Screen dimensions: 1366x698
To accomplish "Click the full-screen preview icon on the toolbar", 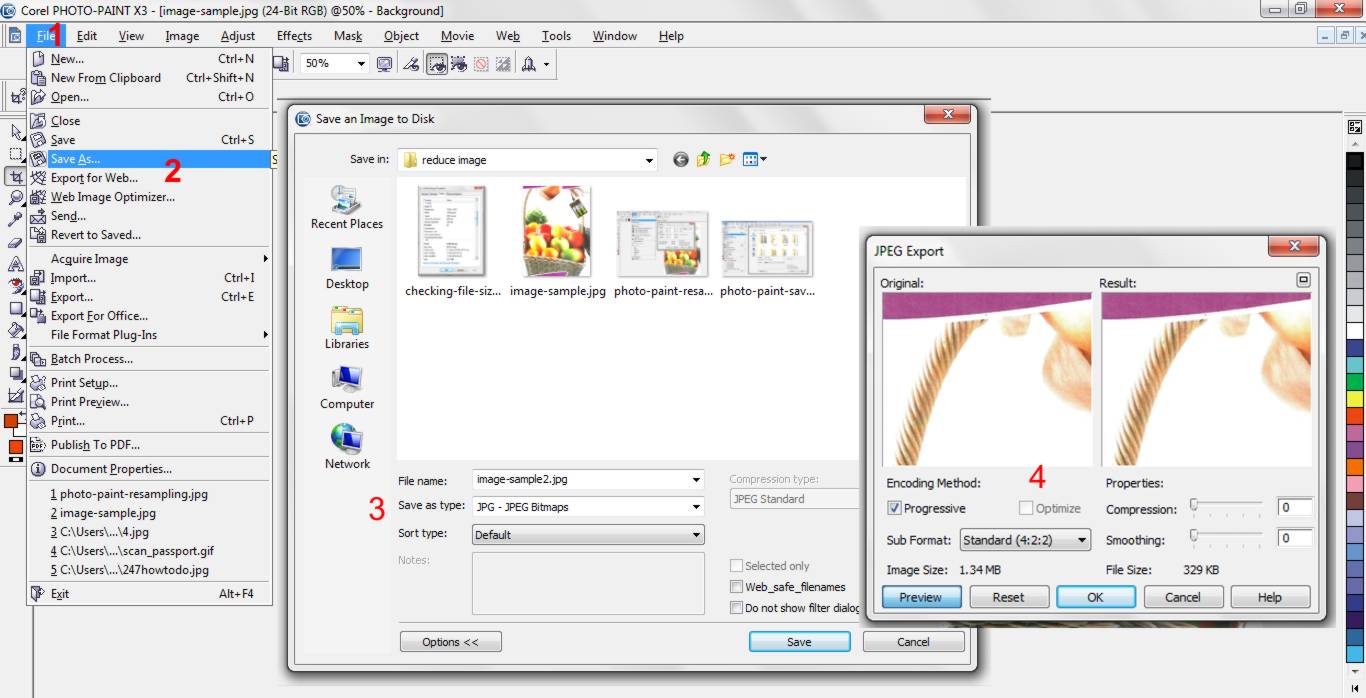I will (x=385, y=62).
